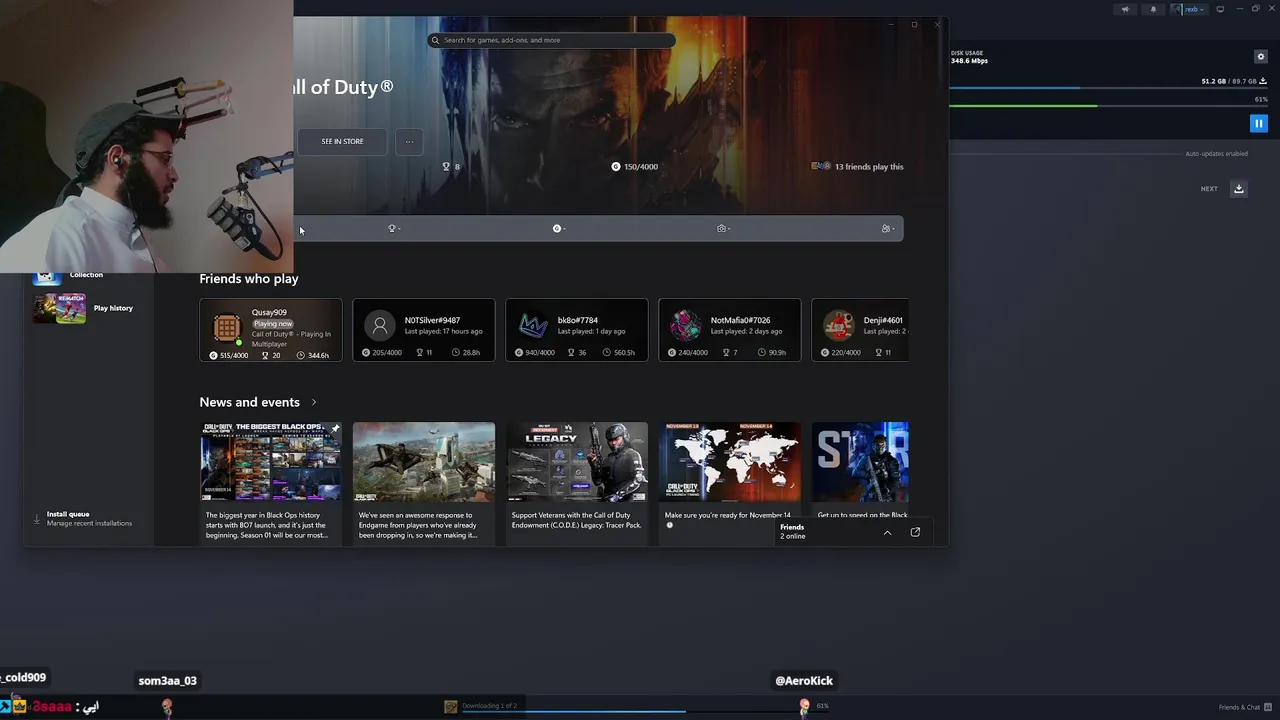
Task: Open the Biggest Black Ops news thumbnail
Action: tap(270, 462)
